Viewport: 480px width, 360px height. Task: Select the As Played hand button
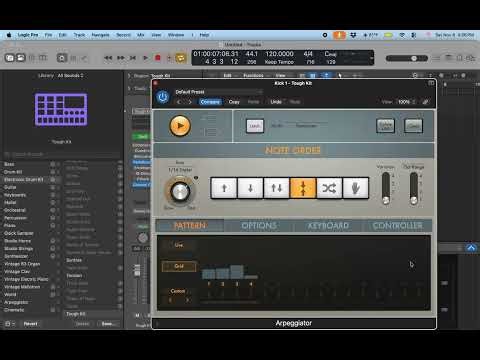(356, 188)
